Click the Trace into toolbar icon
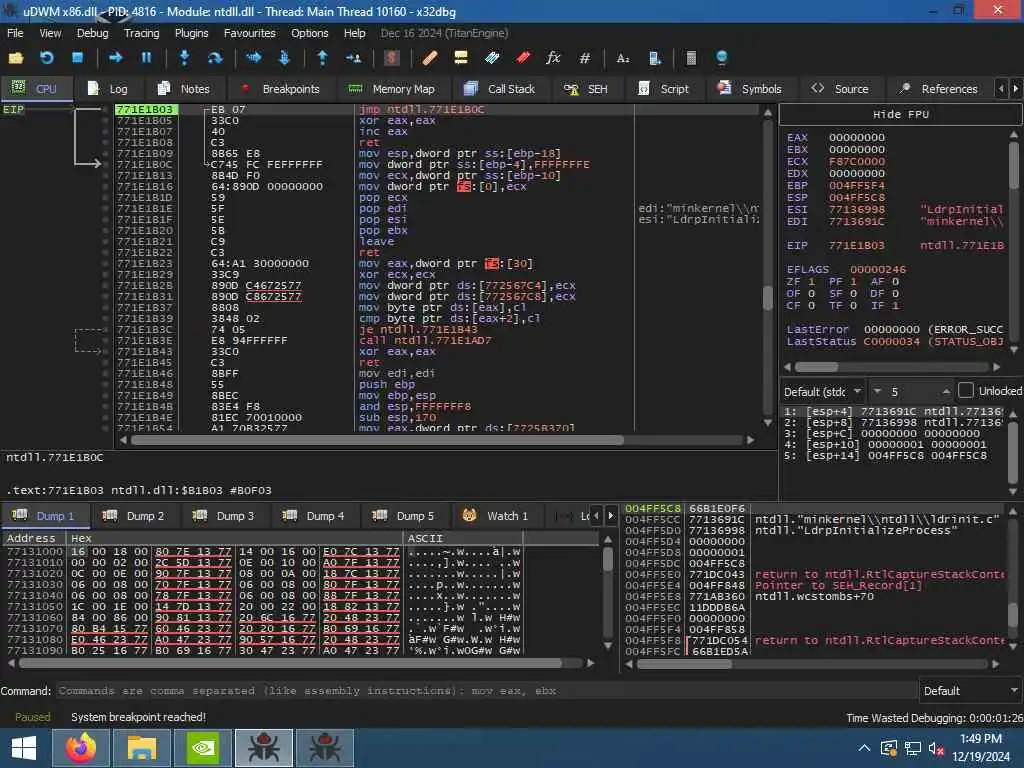 (253, 58)
